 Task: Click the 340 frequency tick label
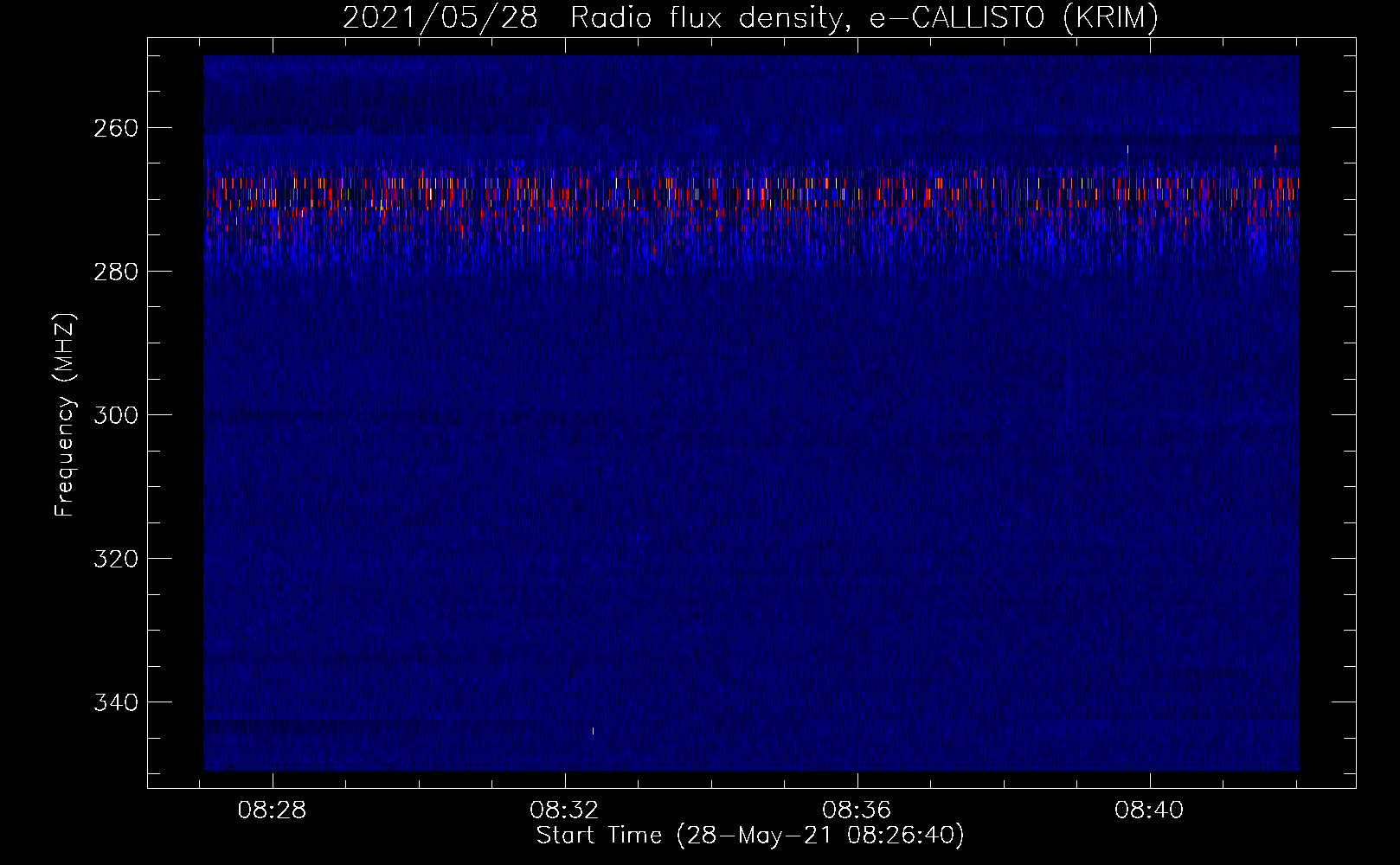[x=116, y=702]
